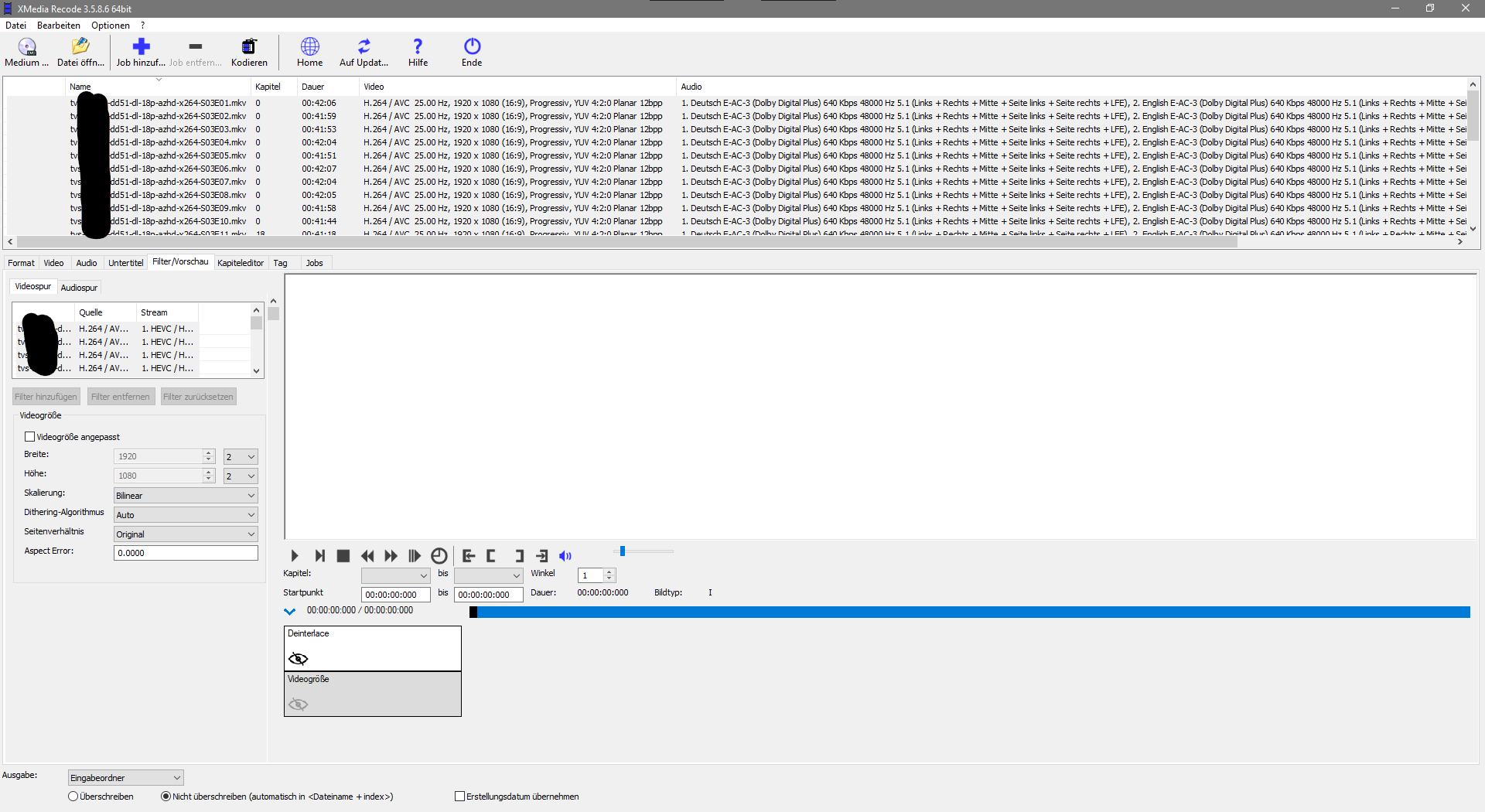This screenshot has height=812, width=1485.
Task: Open the Skalierung dropdown showing Bilinear
Action: click(x=185, y=495)
